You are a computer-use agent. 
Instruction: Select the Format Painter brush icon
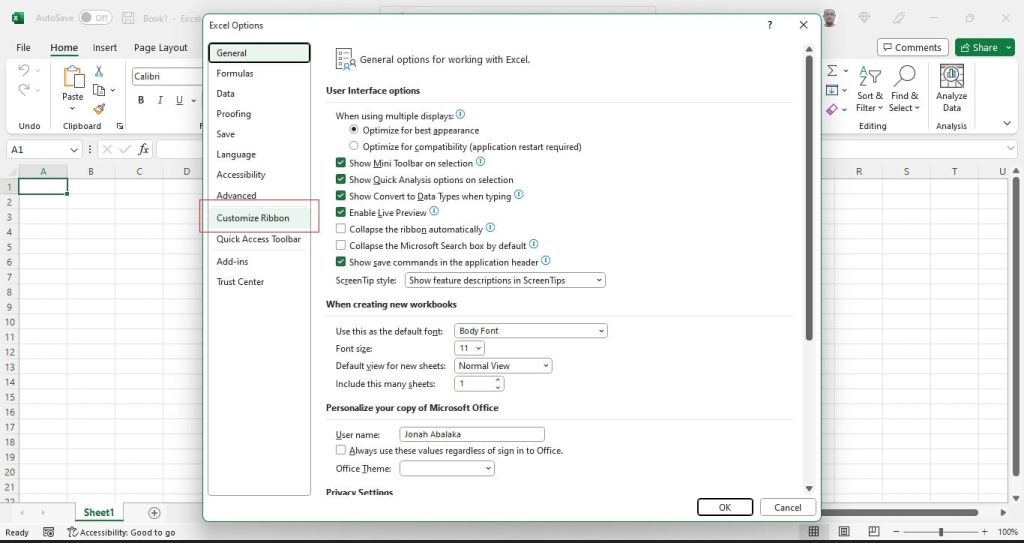click(x=99, y=109)
